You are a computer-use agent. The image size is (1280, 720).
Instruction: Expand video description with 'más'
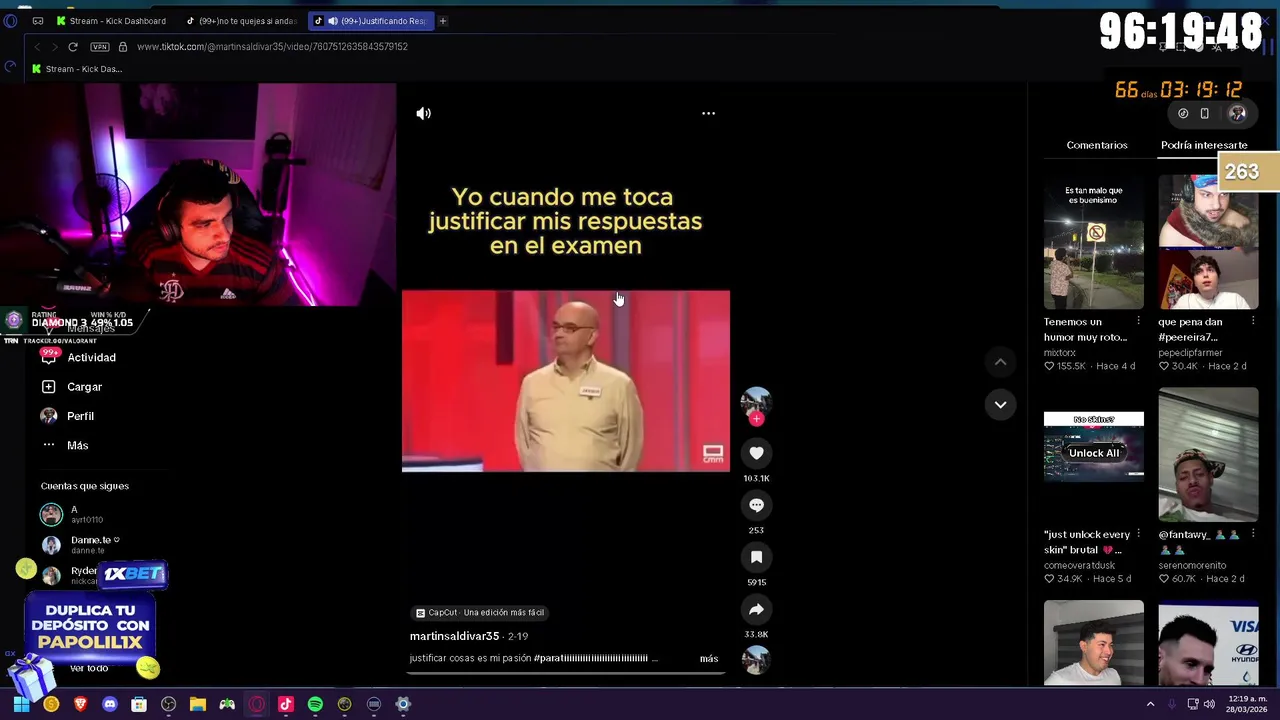[x=708, y=658]
